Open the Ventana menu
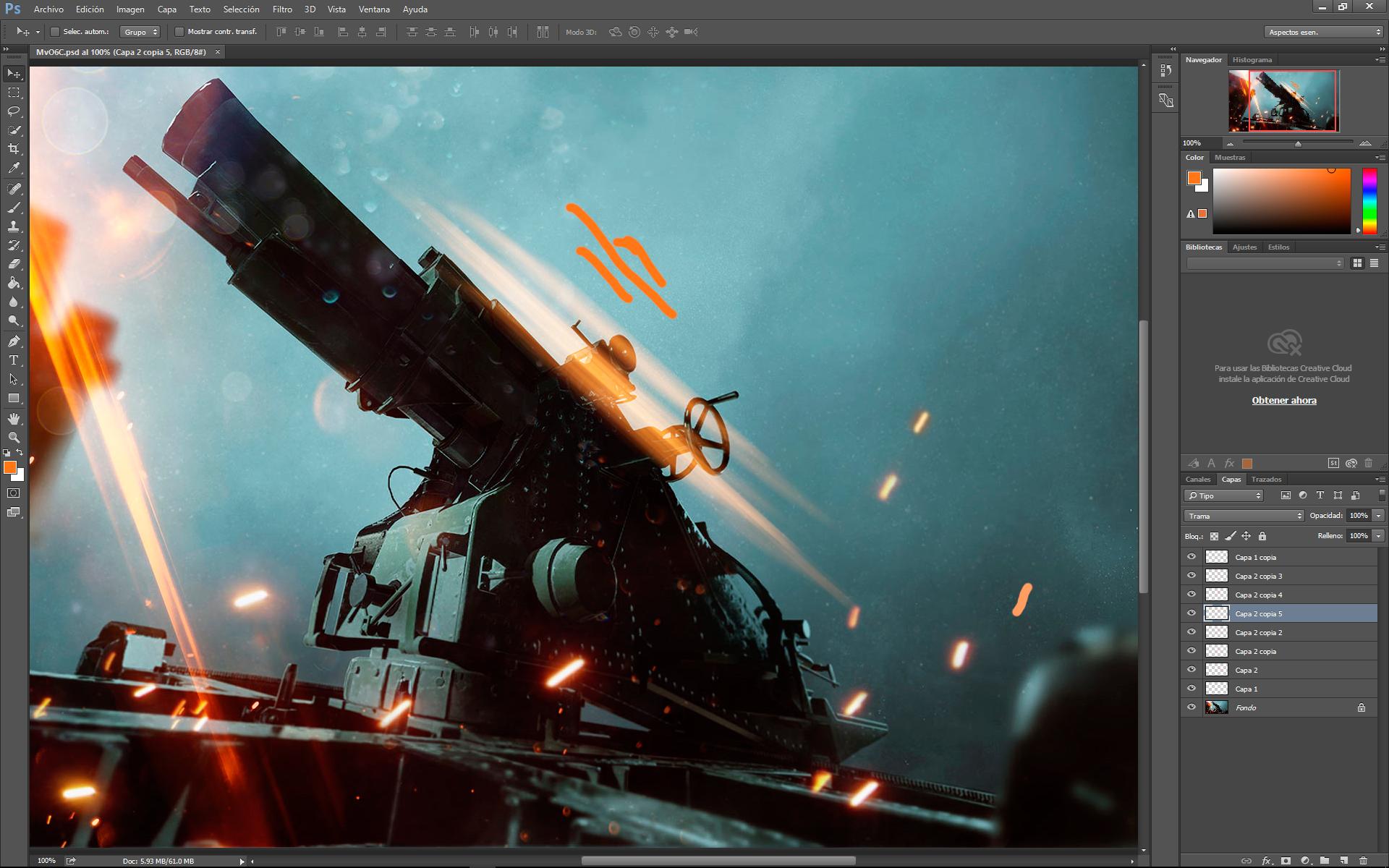The image size is (1389, 868). (x=374, y=9)
